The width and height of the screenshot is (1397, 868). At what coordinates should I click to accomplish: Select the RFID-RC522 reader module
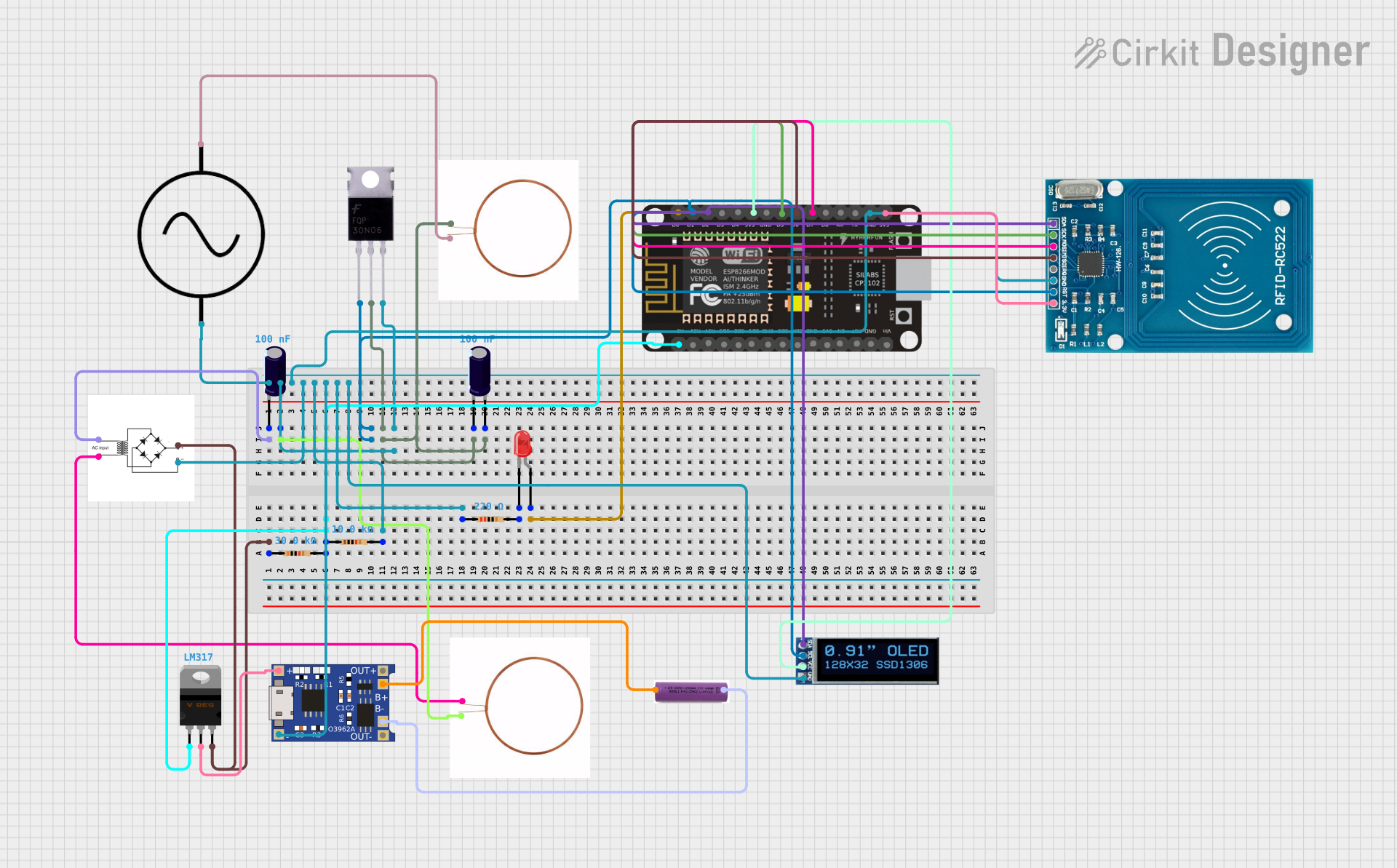[x=1179, y=266]
